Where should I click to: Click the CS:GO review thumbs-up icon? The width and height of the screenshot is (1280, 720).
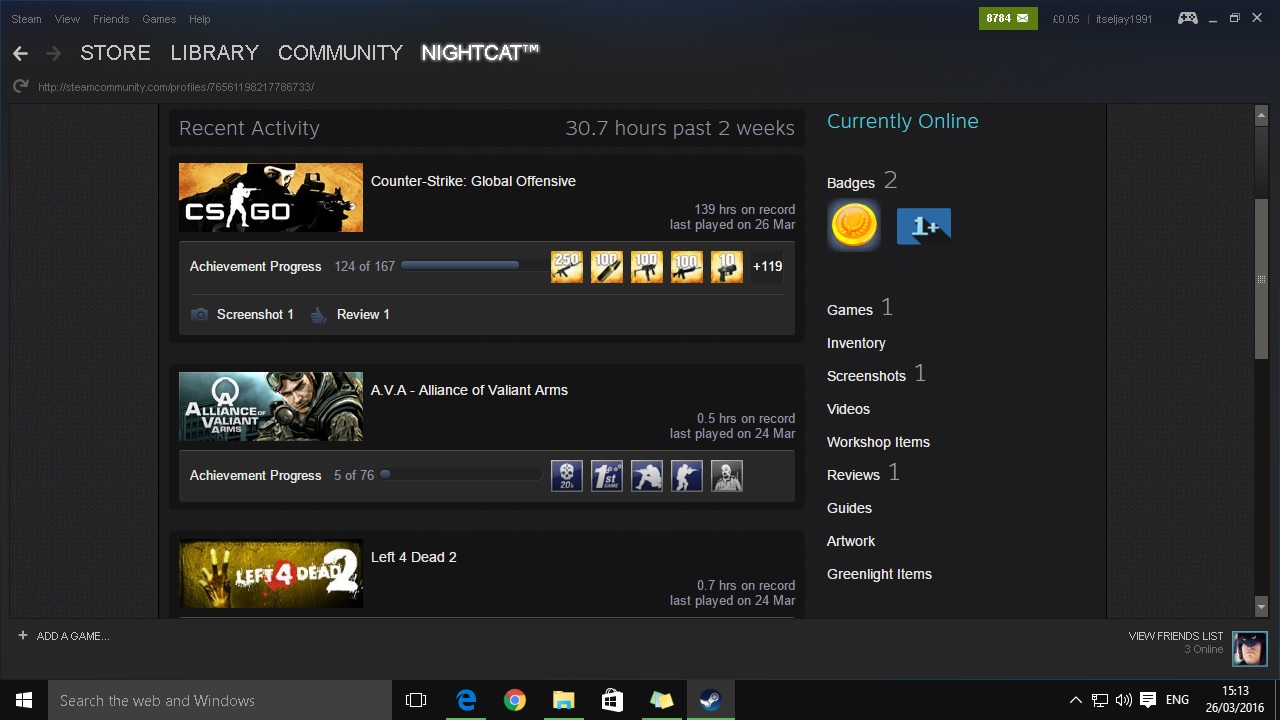pyautogui.click(x=318, y=315)
